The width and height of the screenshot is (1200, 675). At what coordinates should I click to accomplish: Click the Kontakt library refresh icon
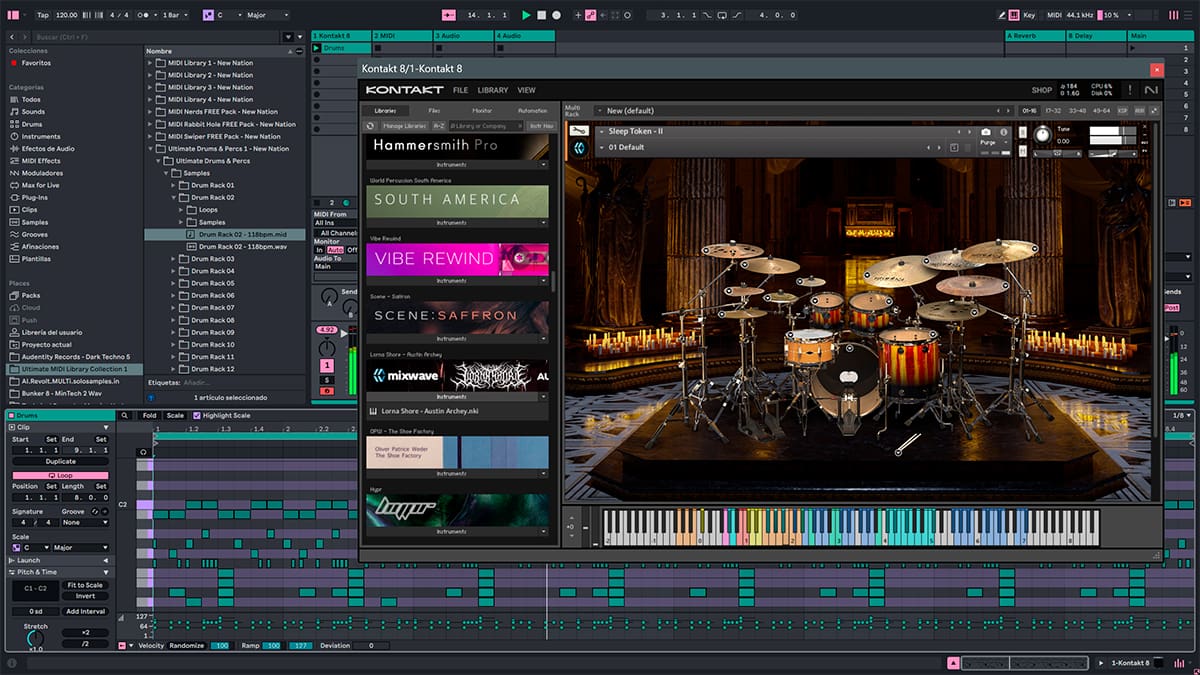coord(370,126)
